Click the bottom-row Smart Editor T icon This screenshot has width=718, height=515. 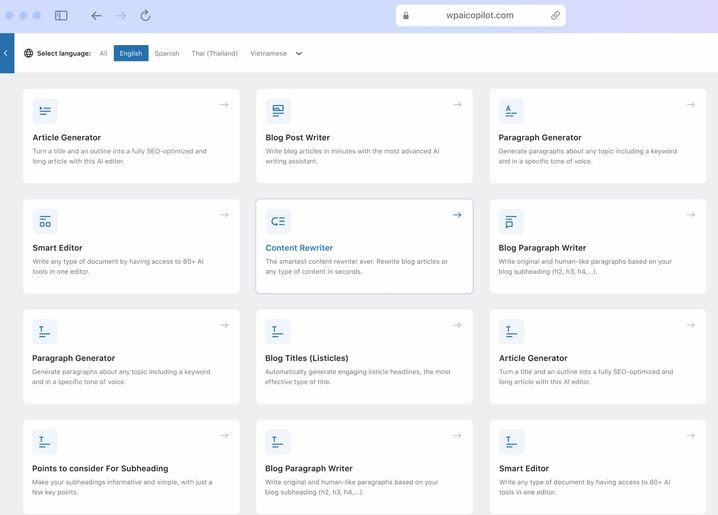point(511,442)
